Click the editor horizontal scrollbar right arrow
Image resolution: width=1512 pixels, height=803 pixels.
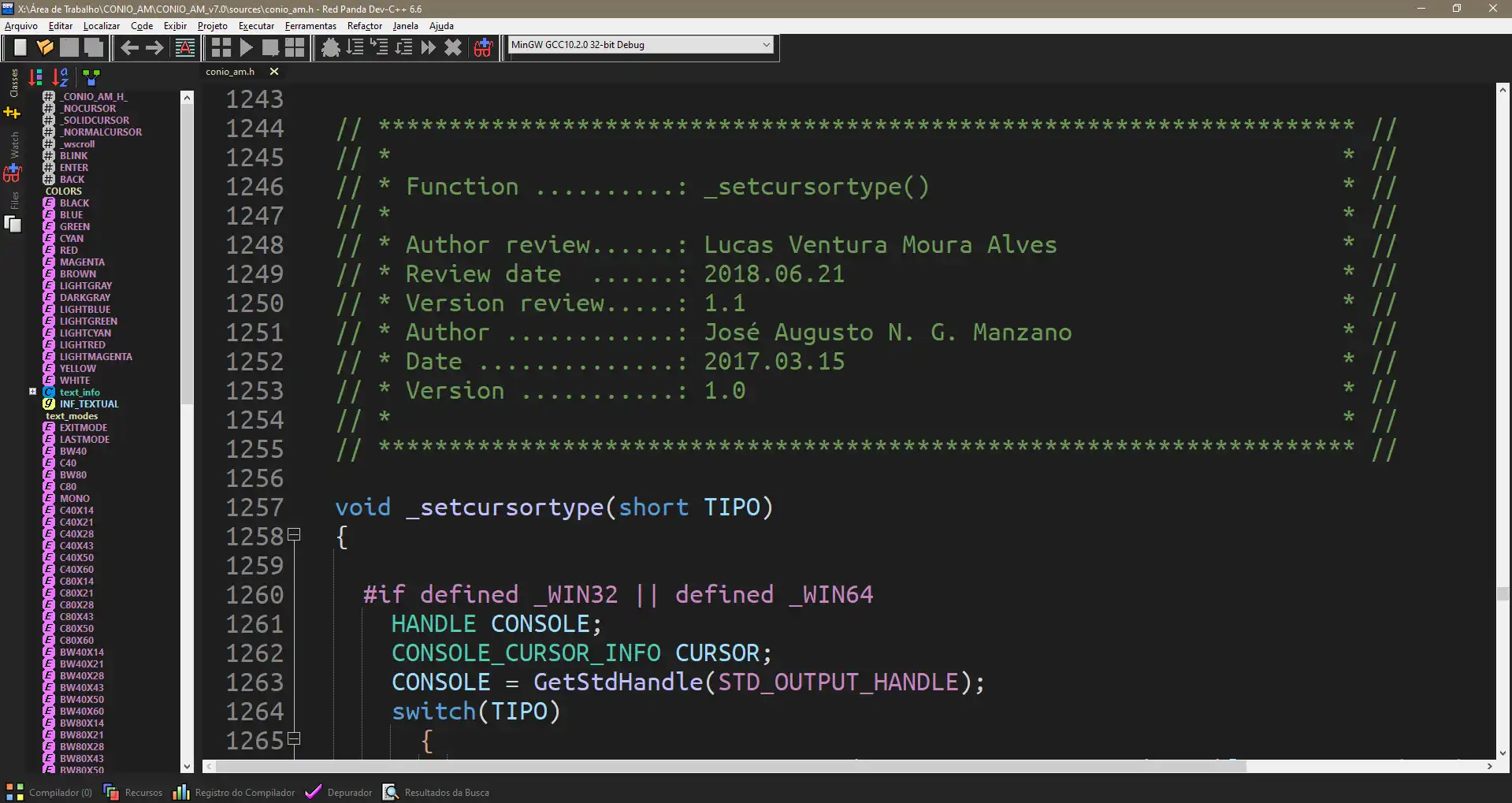1489,766
